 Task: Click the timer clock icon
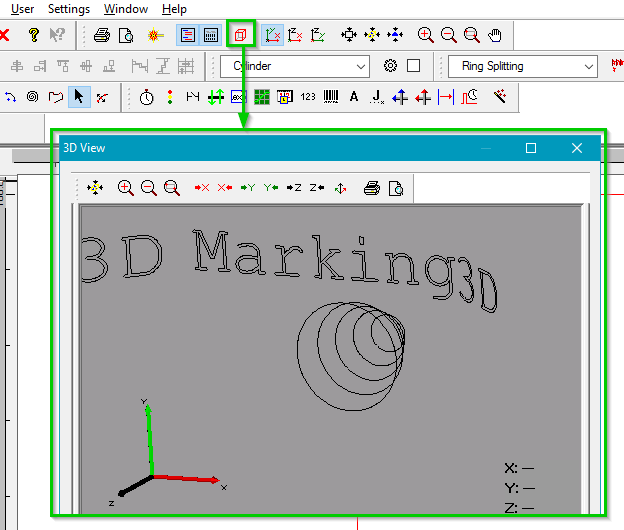[147, 97]
